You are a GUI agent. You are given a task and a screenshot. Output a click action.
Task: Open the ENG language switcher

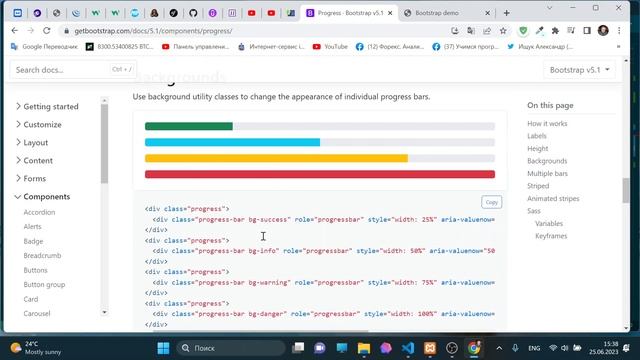[534, 348]
